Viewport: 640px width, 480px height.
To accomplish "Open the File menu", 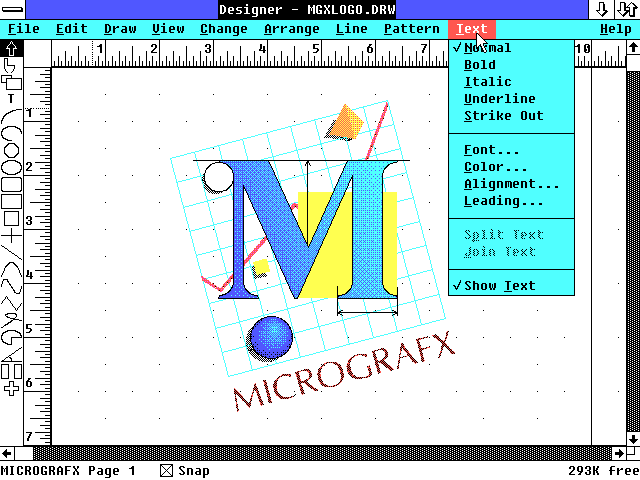I will click(x=24, y=29).
